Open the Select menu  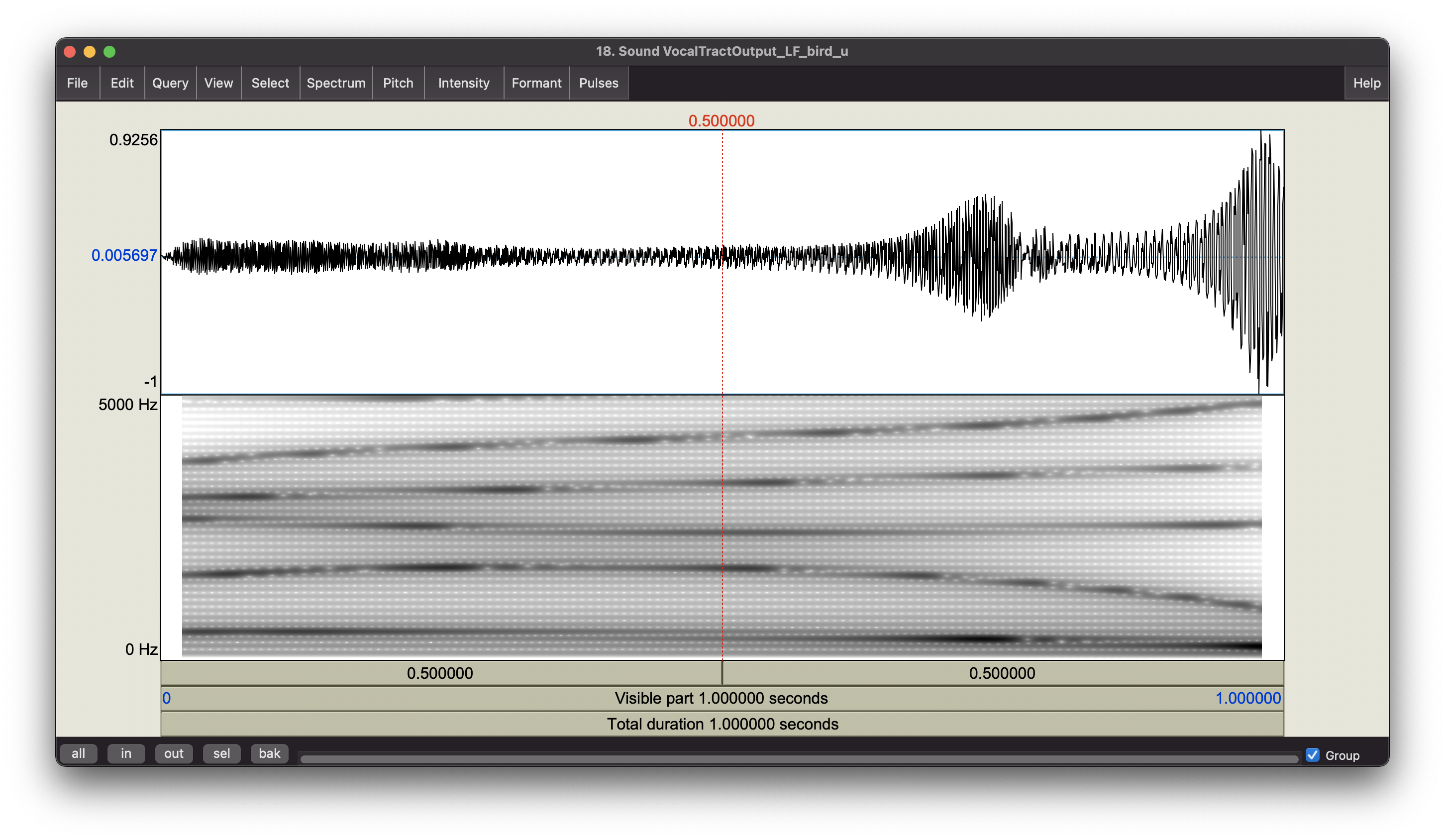pos(270,83)
